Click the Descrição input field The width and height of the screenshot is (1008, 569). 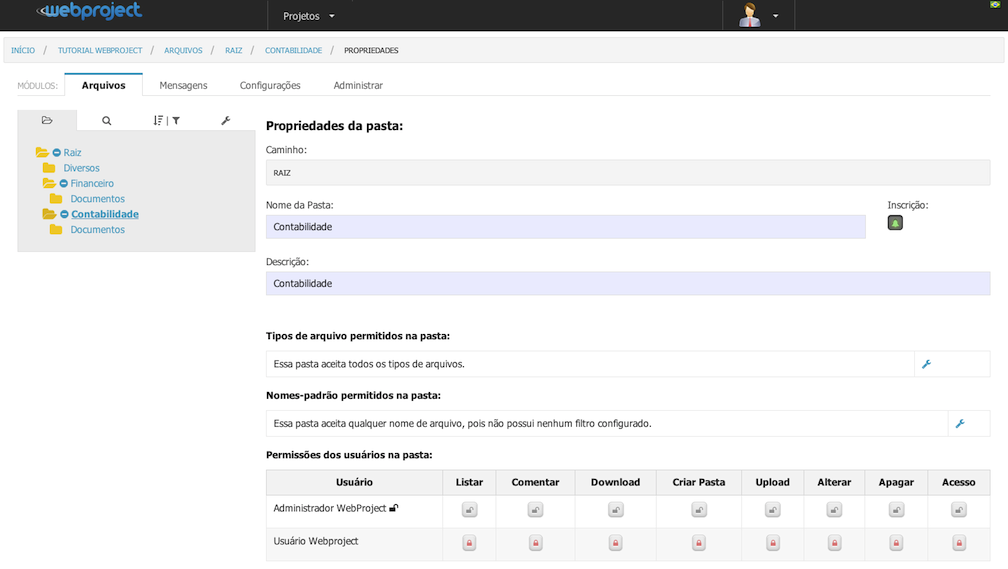(x=628, y=284)
